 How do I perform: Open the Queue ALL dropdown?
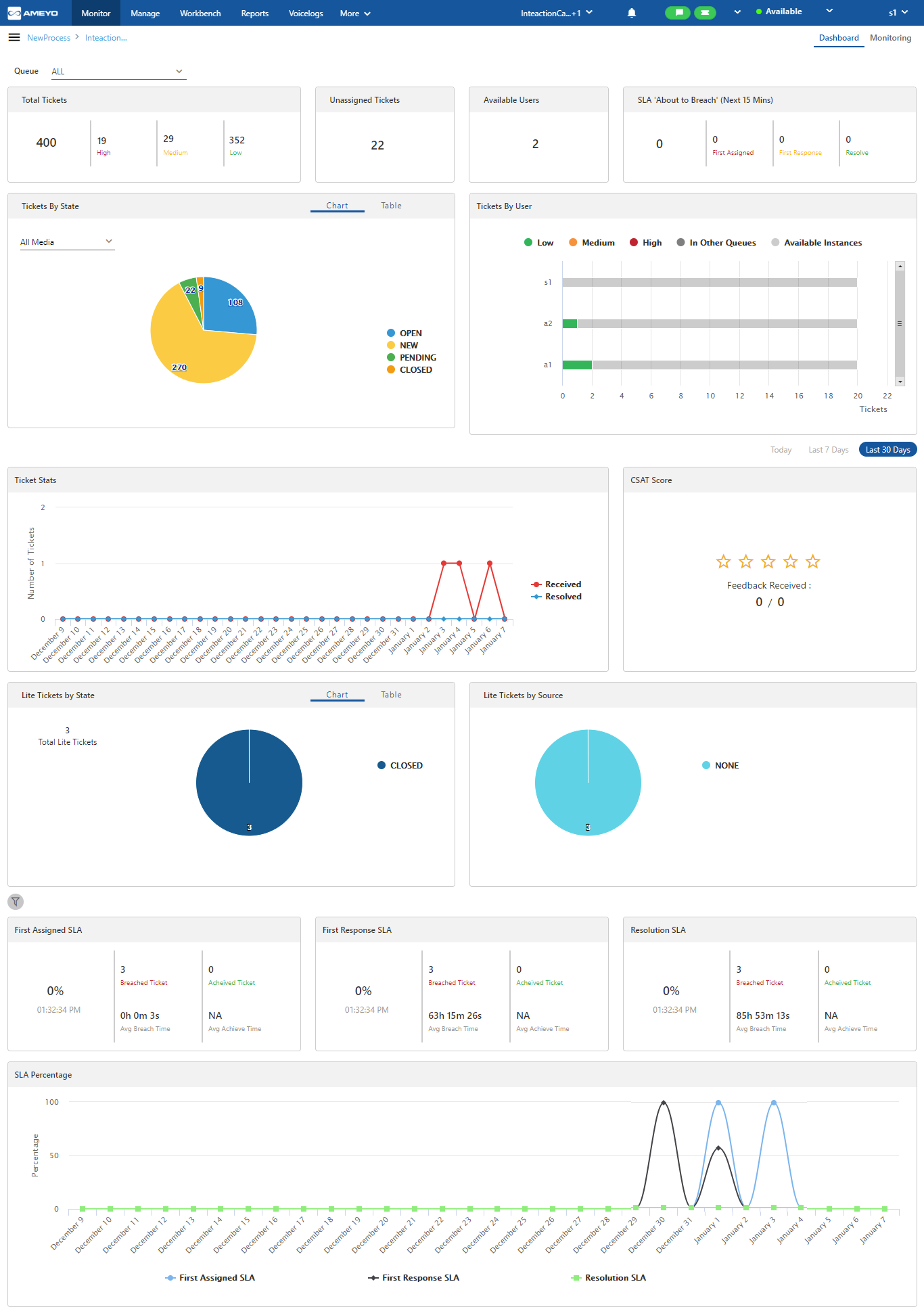118,72
